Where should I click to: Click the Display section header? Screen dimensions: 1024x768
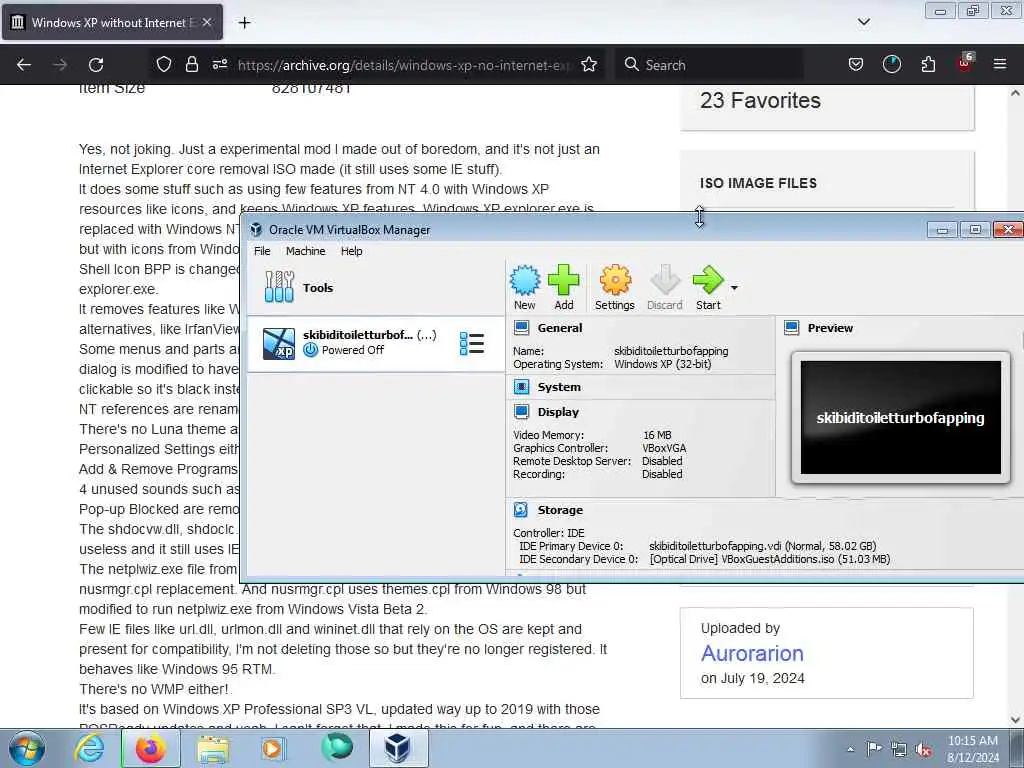558,412
